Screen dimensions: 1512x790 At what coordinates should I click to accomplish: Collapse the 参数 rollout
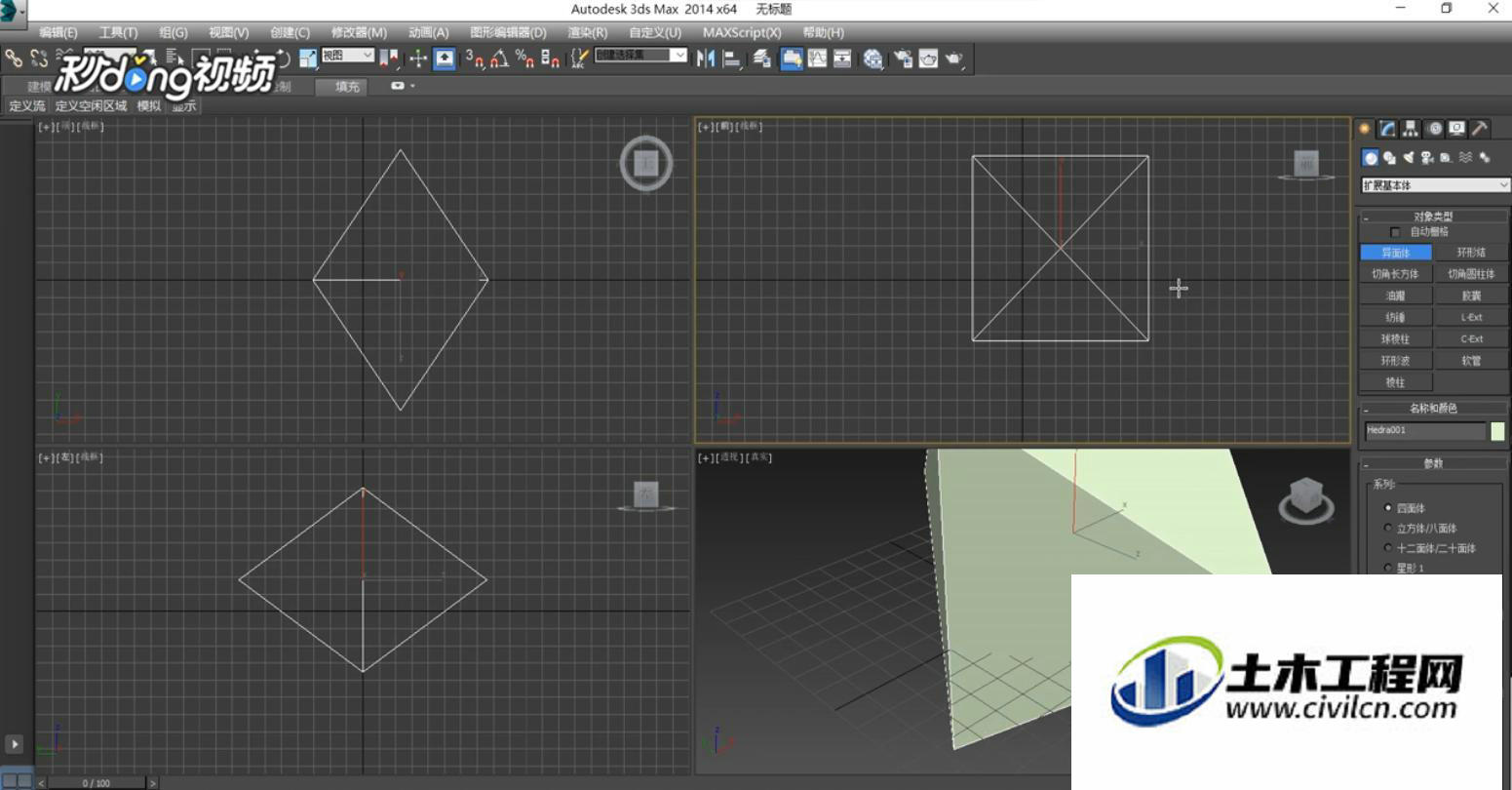(x=1432, y=463)
